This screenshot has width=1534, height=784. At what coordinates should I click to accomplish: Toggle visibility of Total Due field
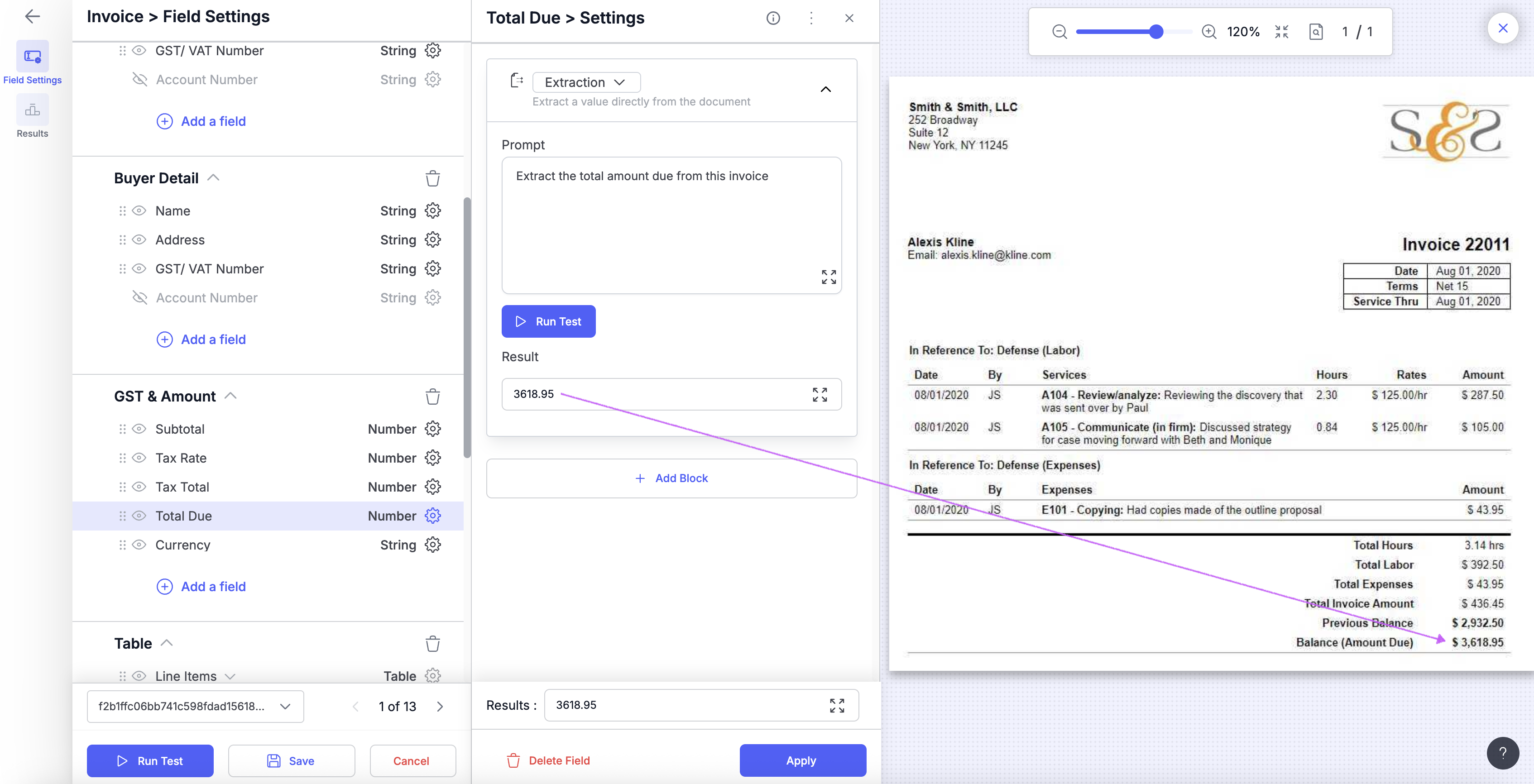click(139, 516)
